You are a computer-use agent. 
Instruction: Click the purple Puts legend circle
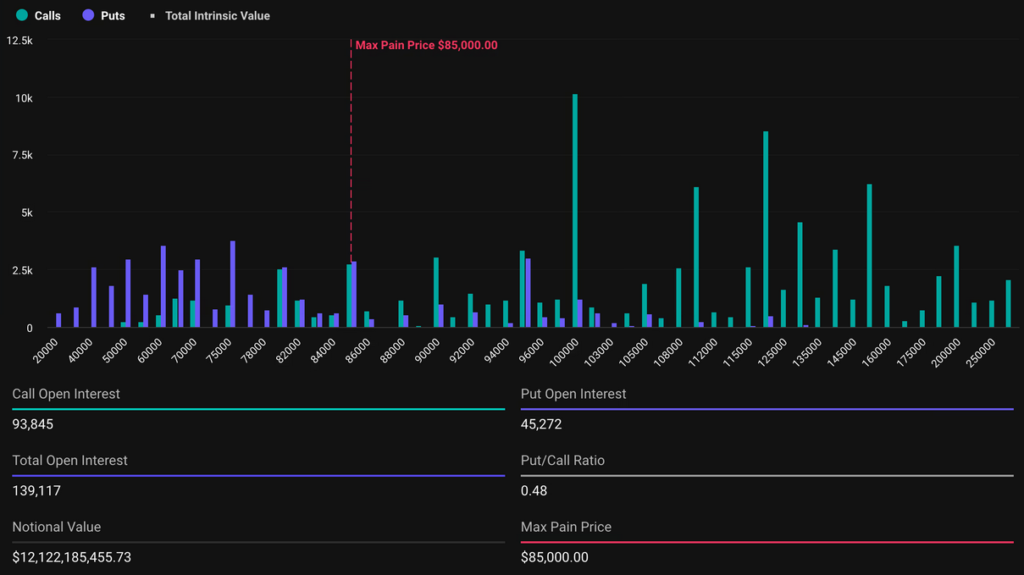tap(89, 15)
